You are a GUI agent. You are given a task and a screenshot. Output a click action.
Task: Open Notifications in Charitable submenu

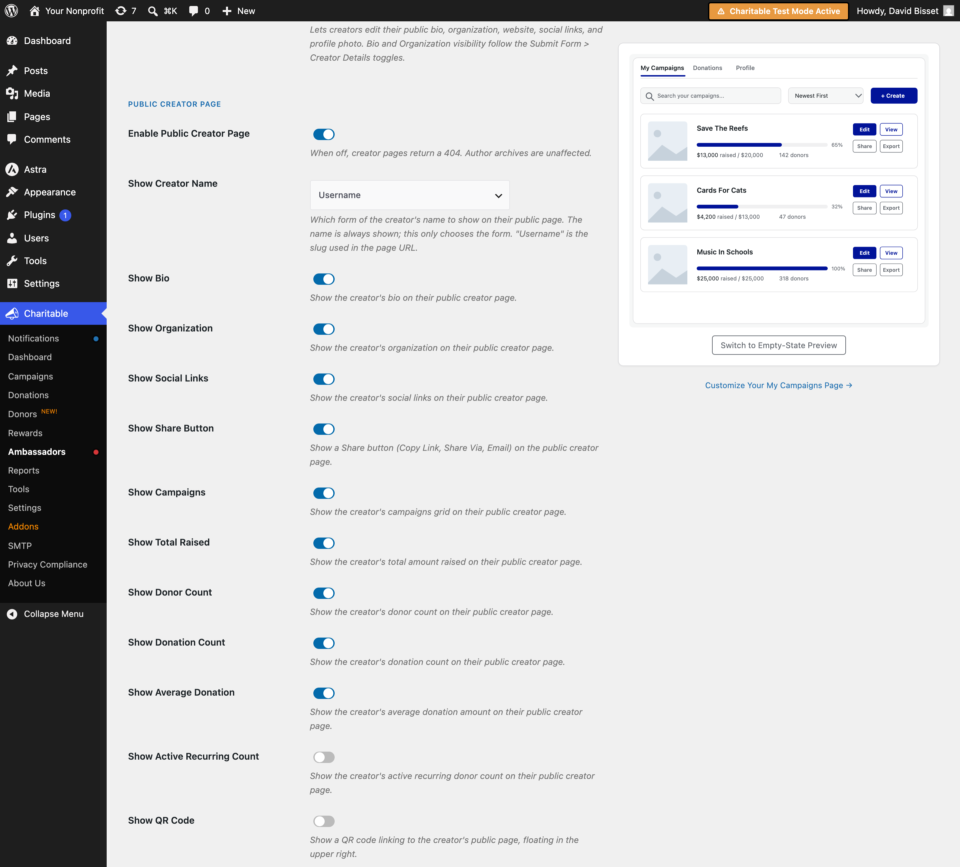(34, 339)
